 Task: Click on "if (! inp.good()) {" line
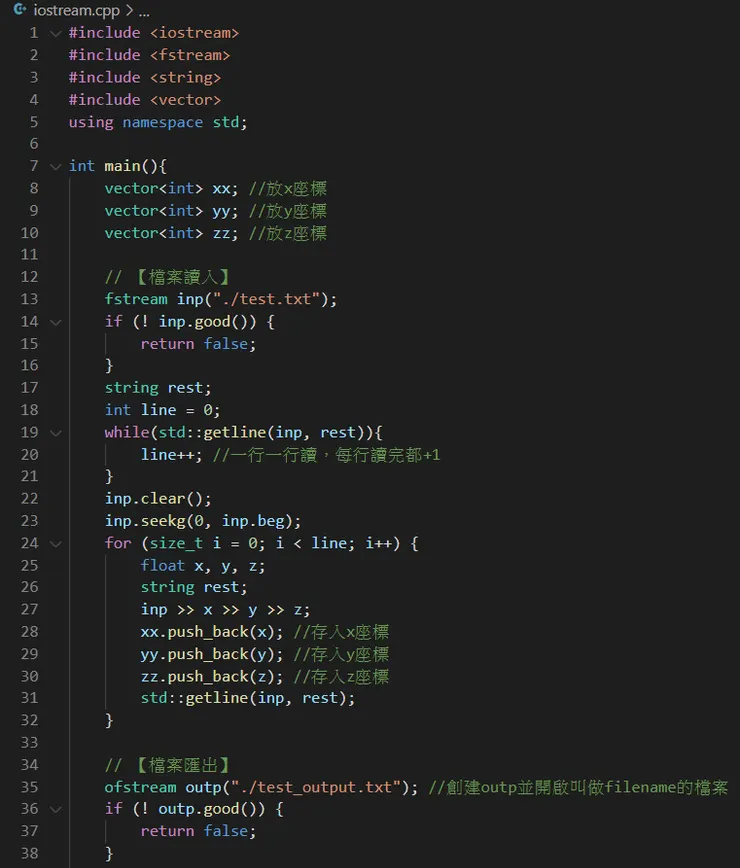tap(189, 322)
